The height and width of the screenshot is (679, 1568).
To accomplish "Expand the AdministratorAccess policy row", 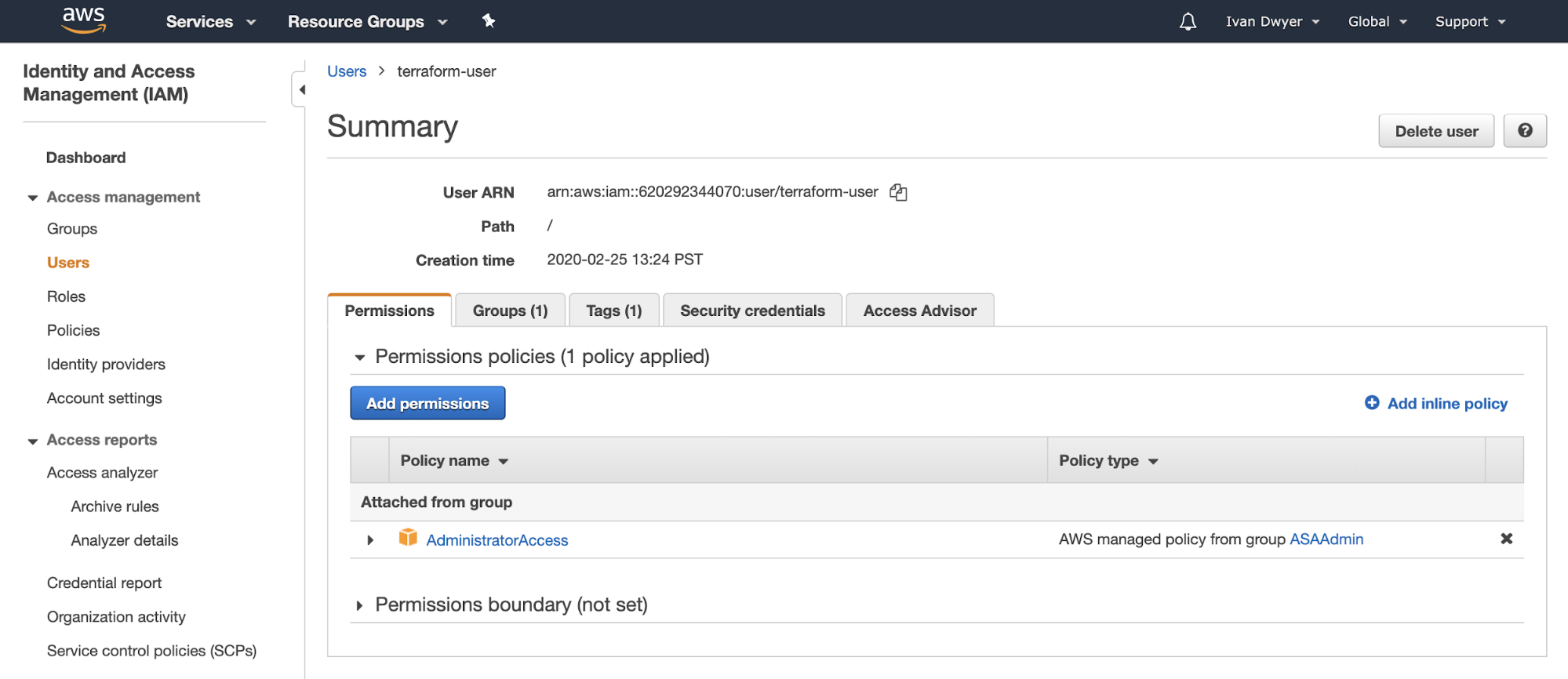I will pos(370,539).
